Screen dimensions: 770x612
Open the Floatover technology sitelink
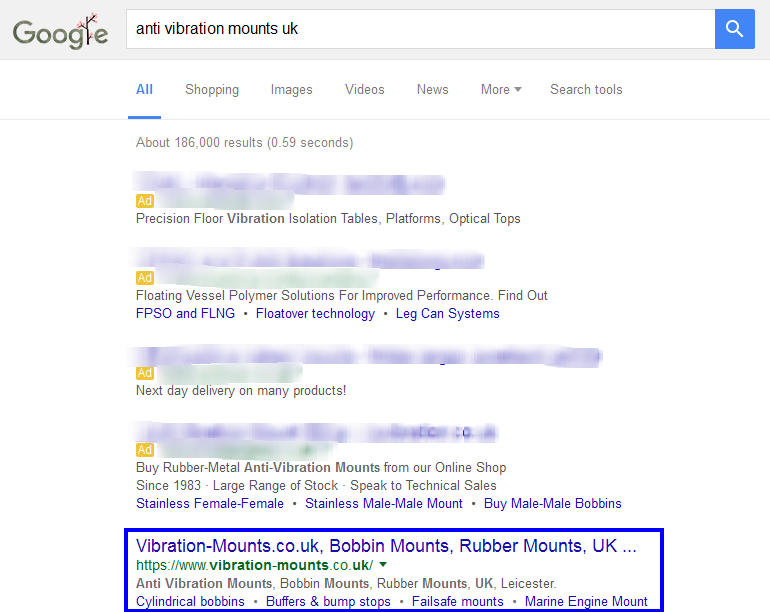(x=315, y=313)
